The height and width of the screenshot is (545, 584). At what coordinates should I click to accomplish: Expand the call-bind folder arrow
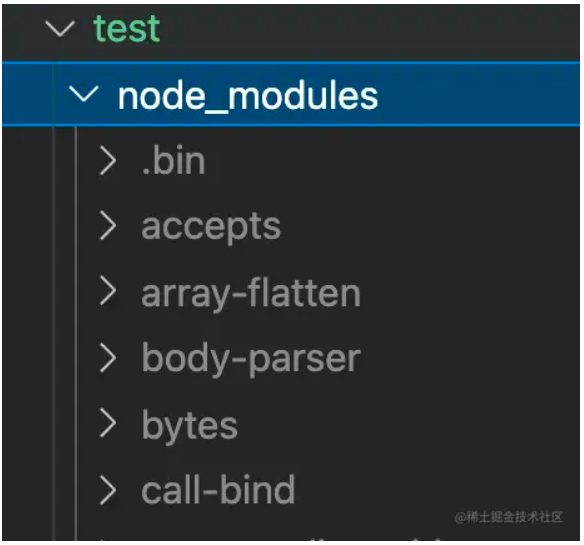tap(108, 489)
